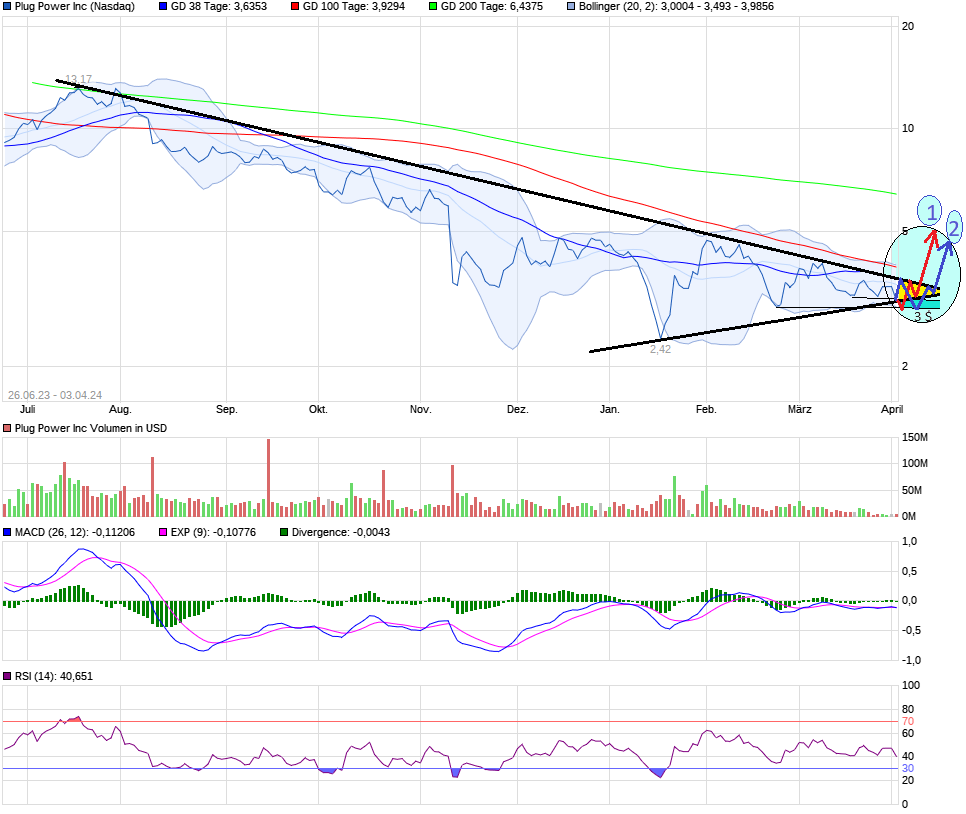Click the tall red volume bar in November
The width and height of the screenshot is (966, 814).
point(452,490)
